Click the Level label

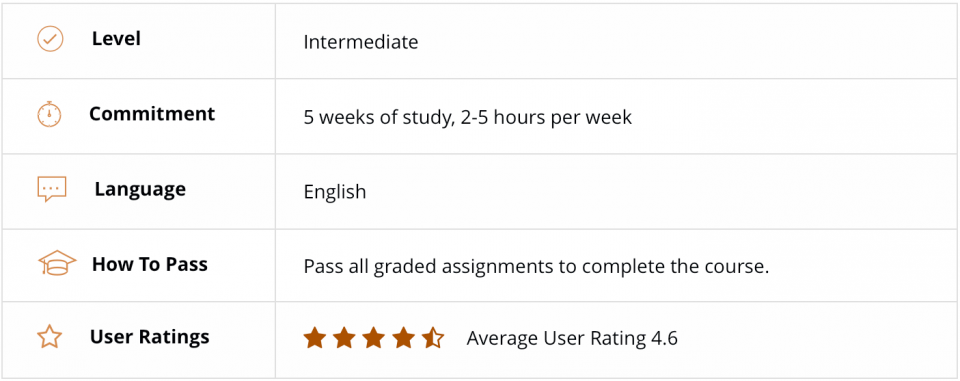116,39
